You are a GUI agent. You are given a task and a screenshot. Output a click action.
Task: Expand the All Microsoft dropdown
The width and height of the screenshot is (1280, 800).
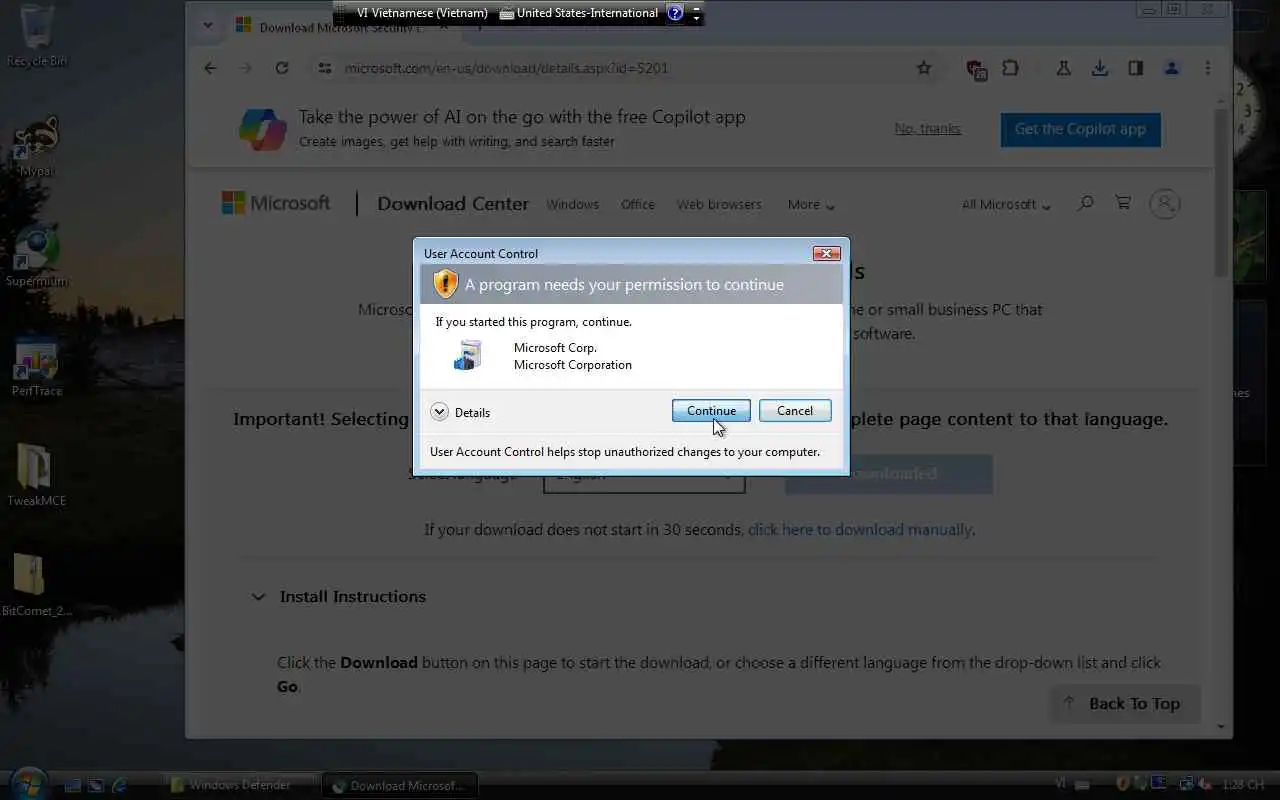1006,204
